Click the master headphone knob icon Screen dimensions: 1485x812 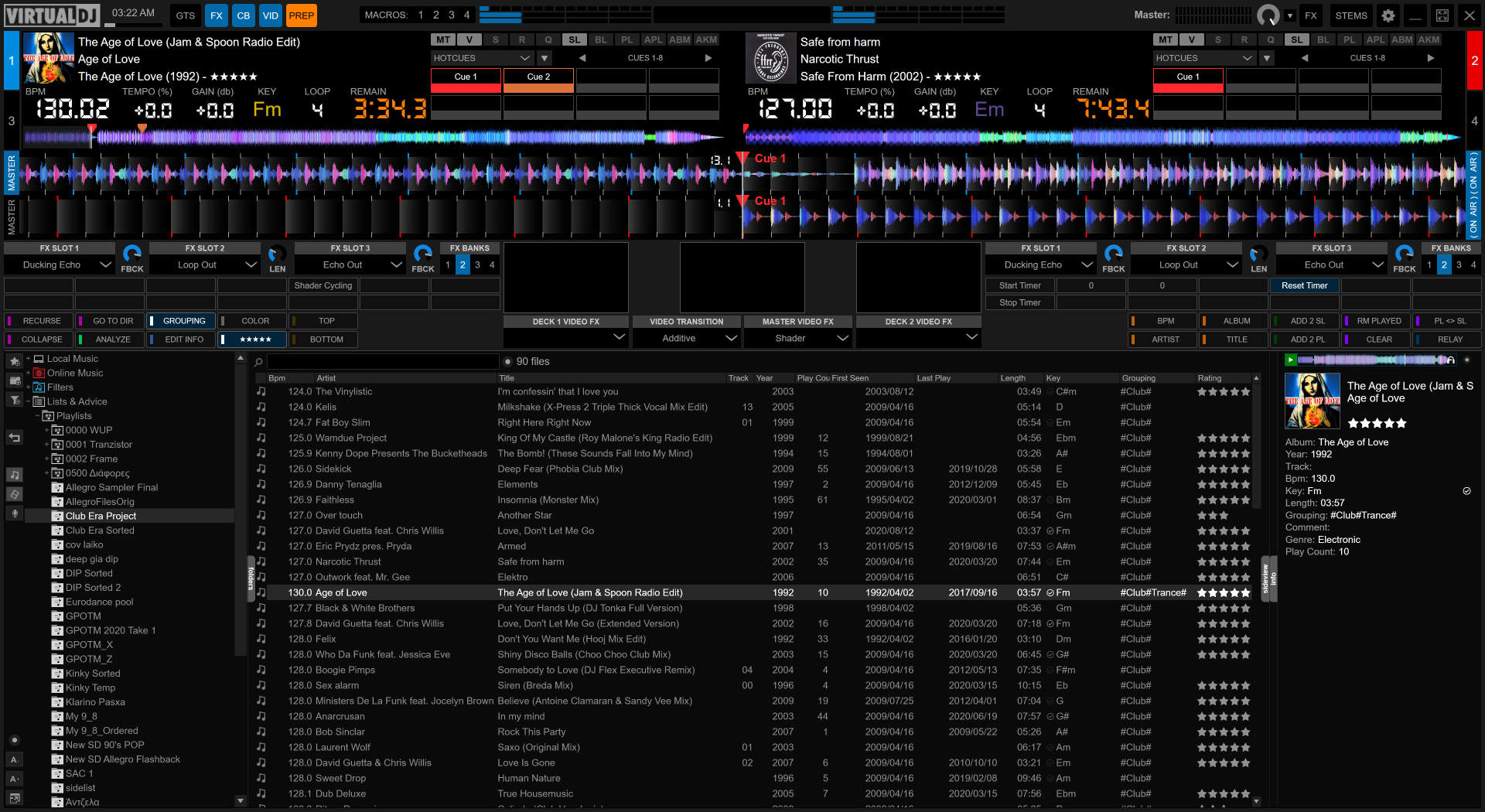(x=1268, y=15)
